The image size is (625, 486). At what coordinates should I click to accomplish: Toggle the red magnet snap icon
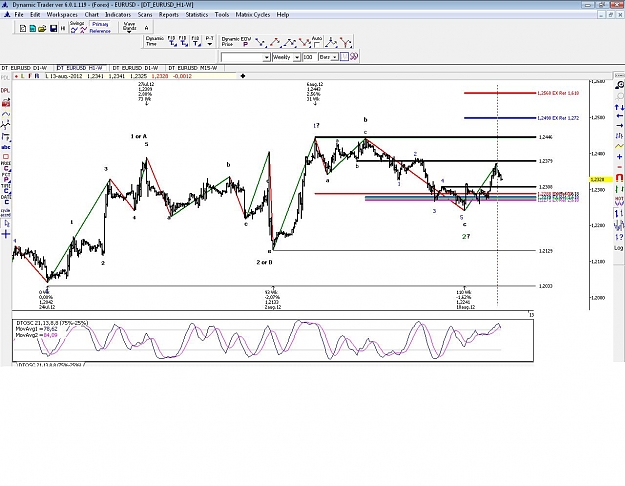coord(619,178)
